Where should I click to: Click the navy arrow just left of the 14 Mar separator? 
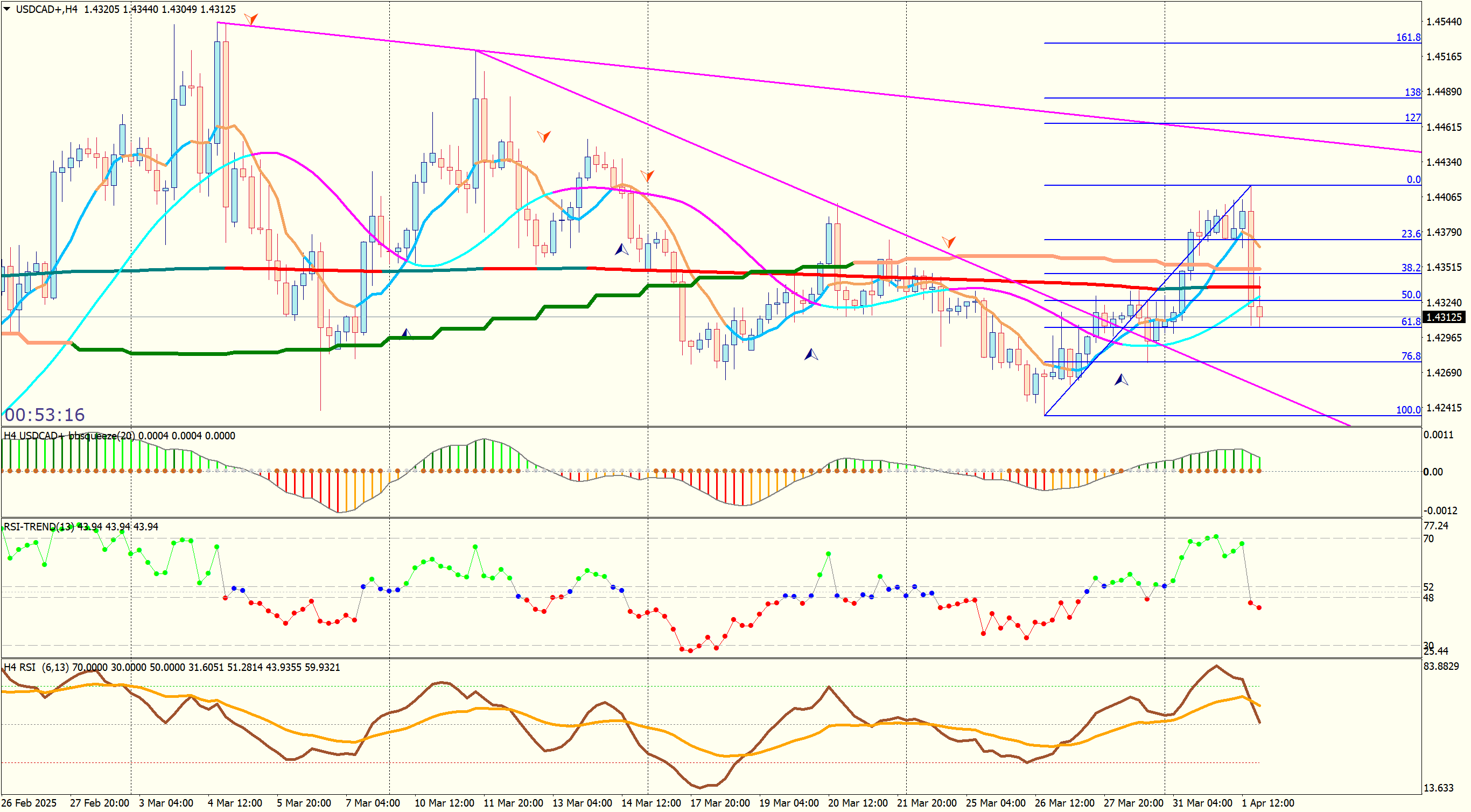[x=621, y=249]
